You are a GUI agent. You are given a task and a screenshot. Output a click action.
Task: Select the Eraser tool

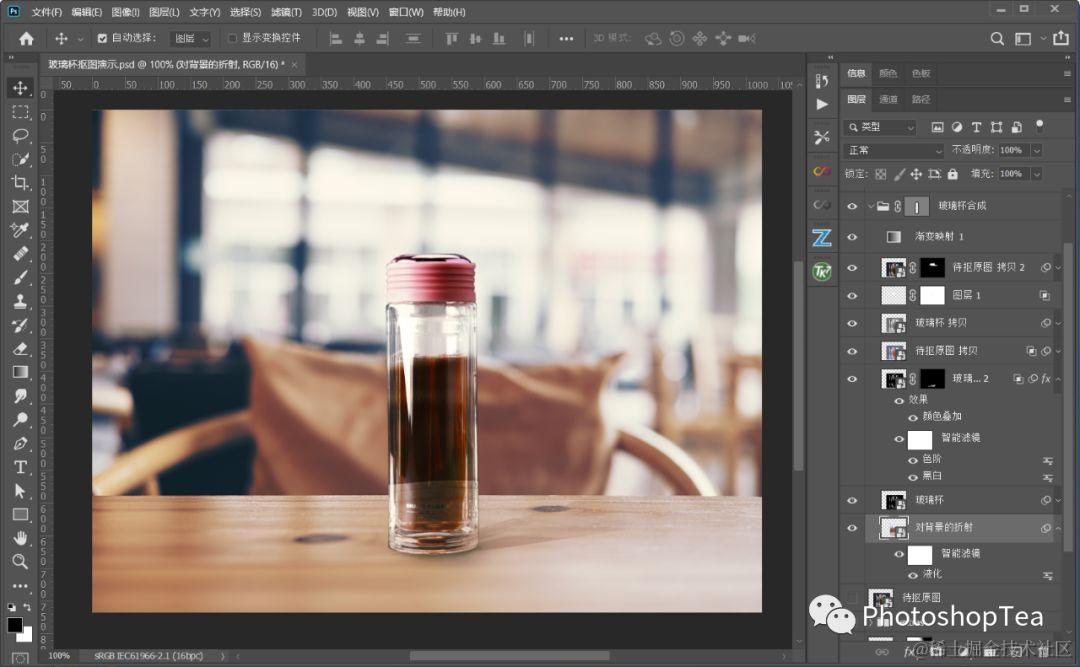tap(20, 349)
